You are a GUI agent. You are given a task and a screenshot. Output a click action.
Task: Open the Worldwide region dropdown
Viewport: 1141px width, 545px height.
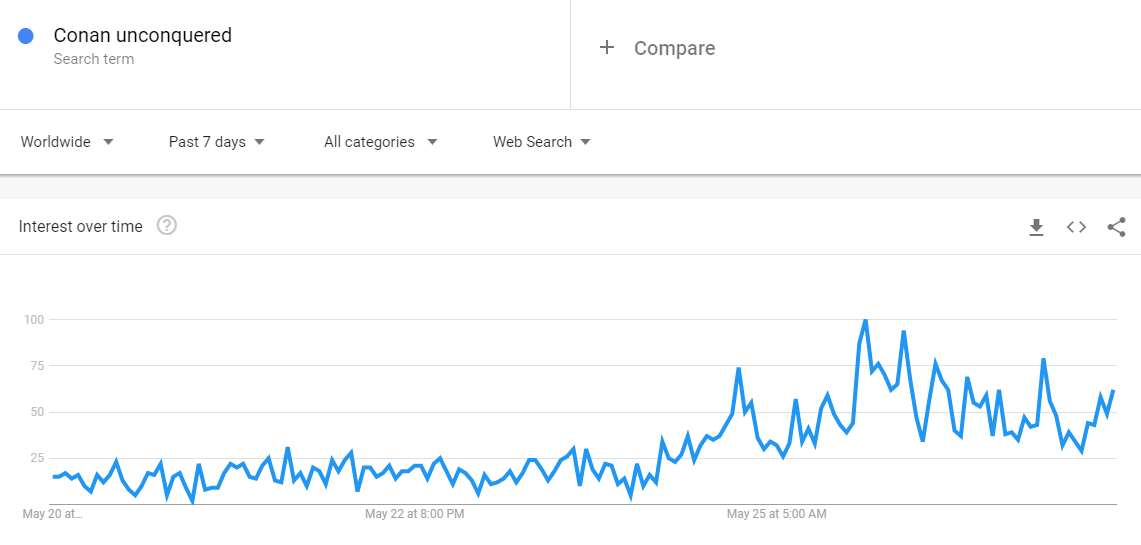(x=67, y=142)
